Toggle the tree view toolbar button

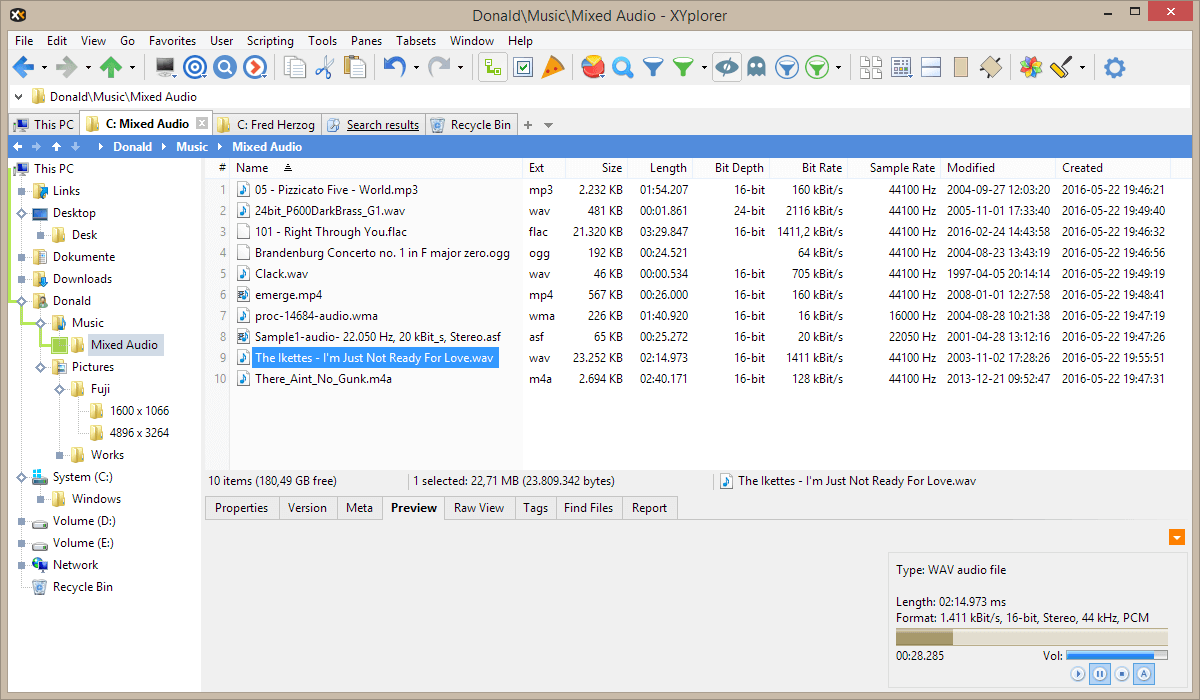tap(492, 67)
